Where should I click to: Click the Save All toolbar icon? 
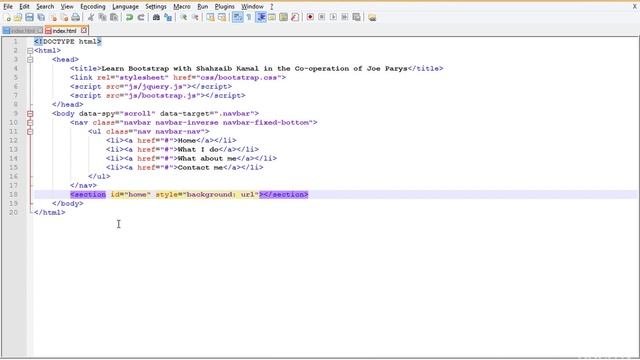(41, 17)
